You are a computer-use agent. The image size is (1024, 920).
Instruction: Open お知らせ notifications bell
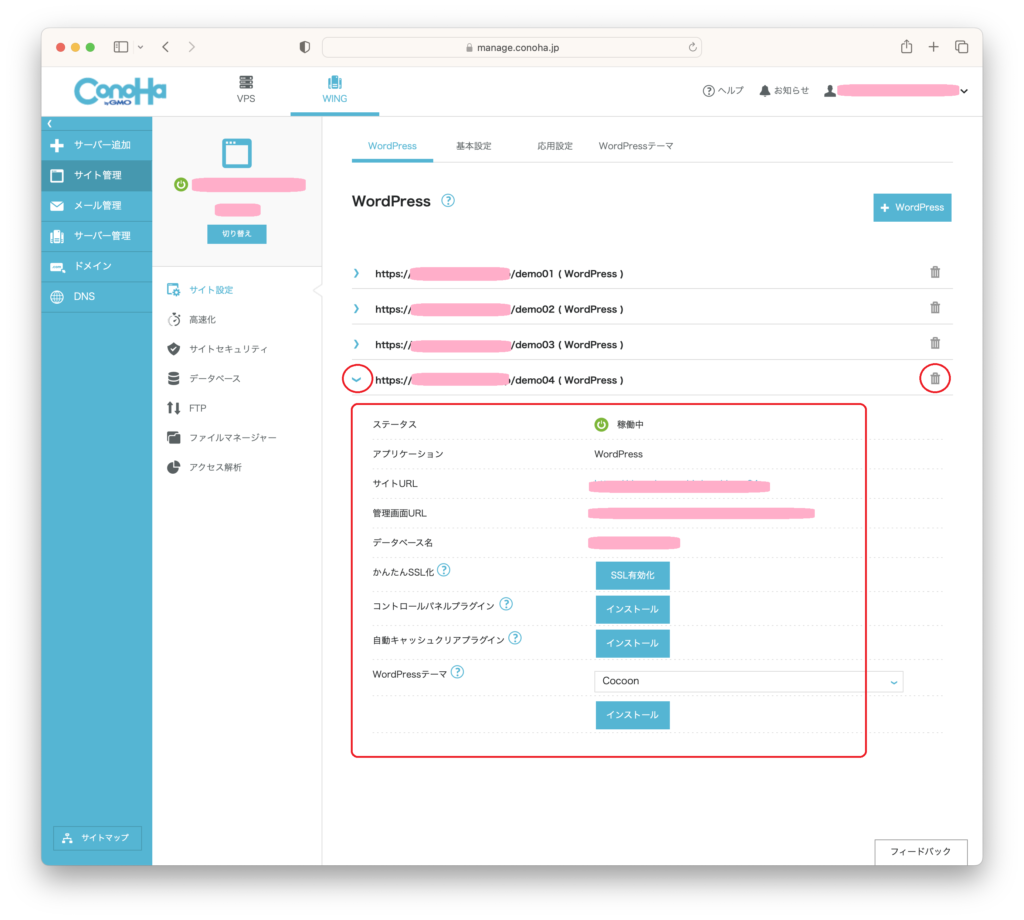(x=784, y=91)
